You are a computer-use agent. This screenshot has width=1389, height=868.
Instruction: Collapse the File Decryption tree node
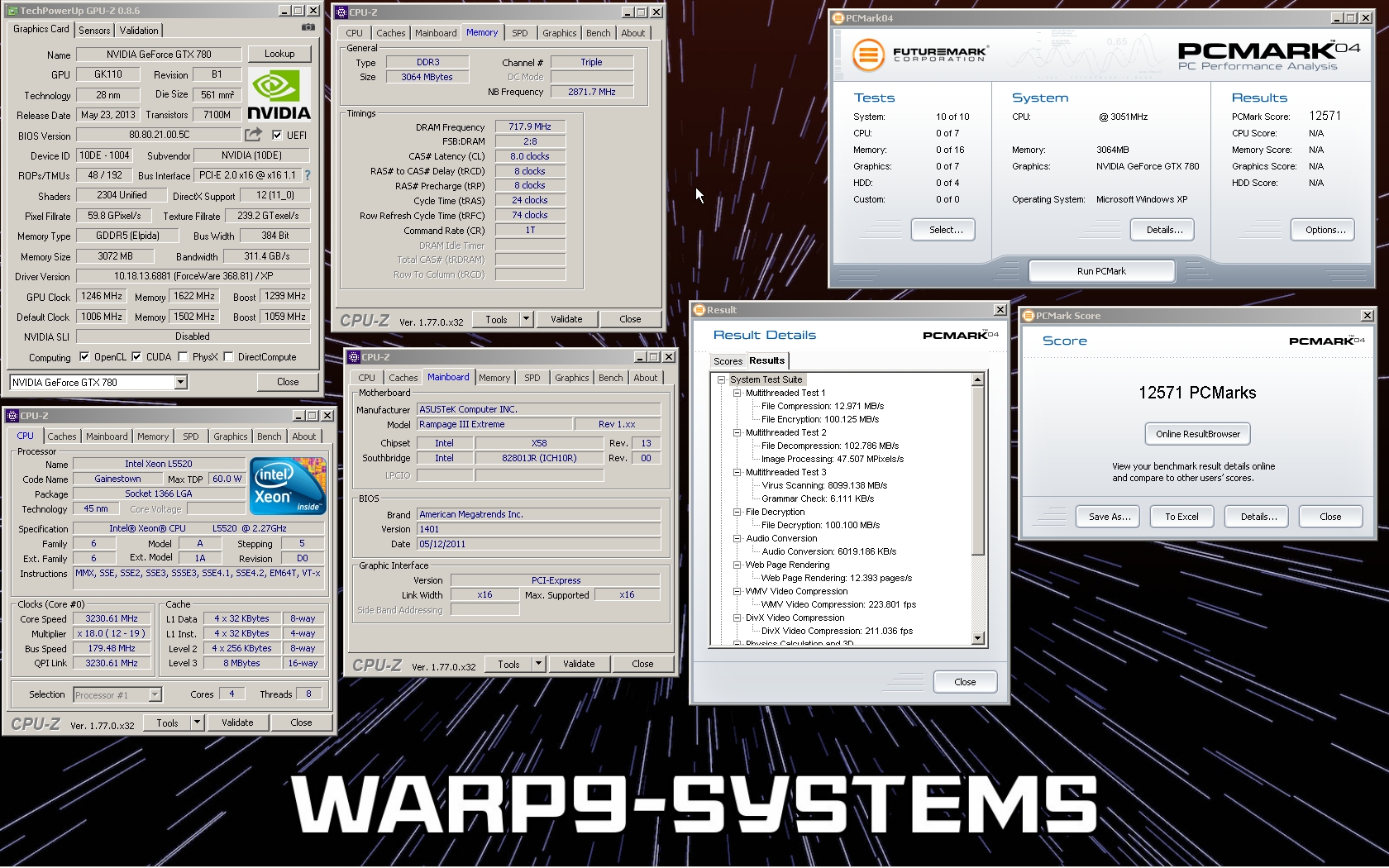(737, 512)
